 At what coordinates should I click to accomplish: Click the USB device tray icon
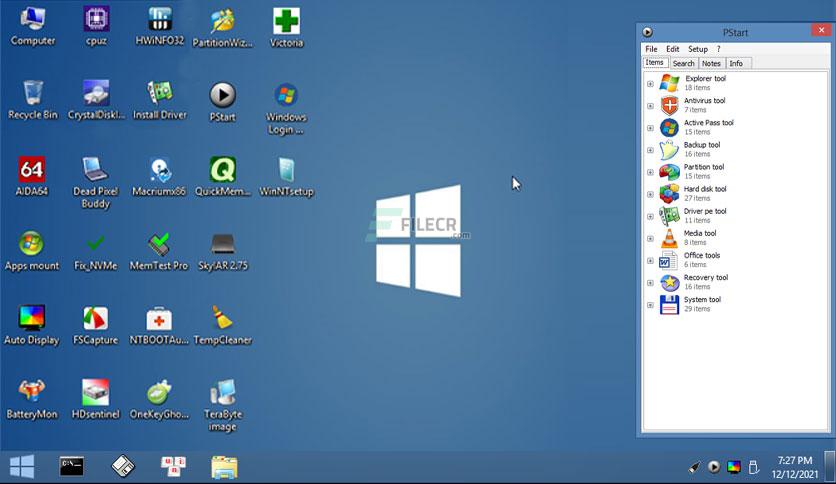click(753, 467)
